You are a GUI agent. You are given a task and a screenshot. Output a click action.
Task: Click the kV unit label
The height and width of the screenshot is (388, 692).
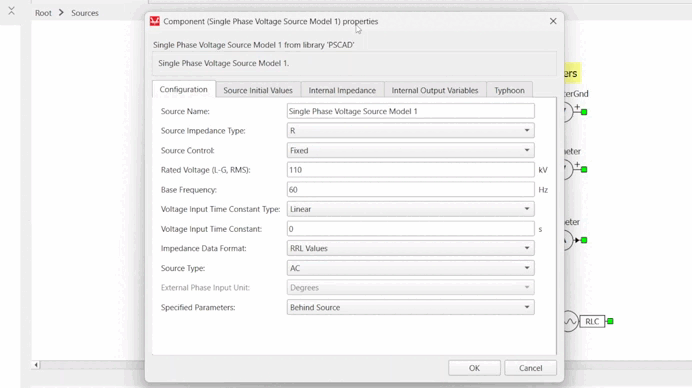(x=543, y=170)
